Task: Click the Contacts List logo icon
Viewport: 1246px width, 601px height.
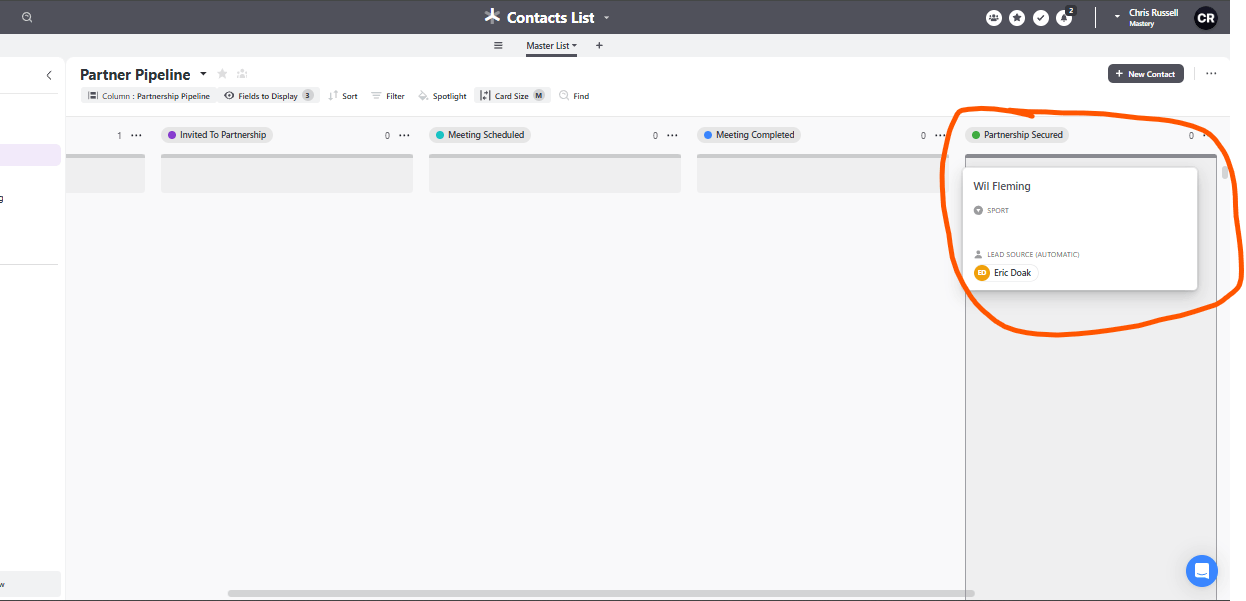Action: click(x=492, y=16)
